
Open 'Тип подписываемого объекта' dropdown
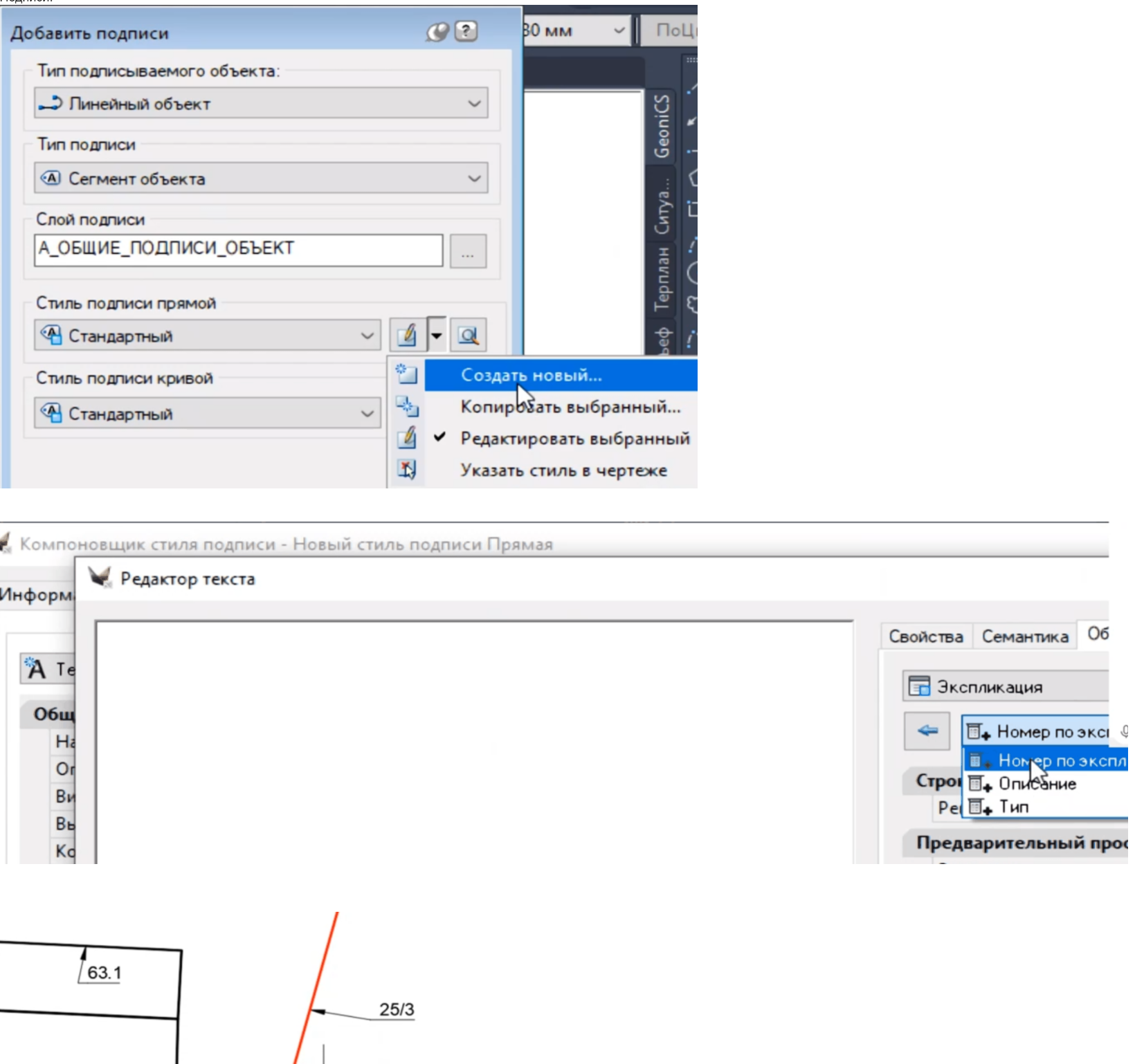(x=261, y=104)
